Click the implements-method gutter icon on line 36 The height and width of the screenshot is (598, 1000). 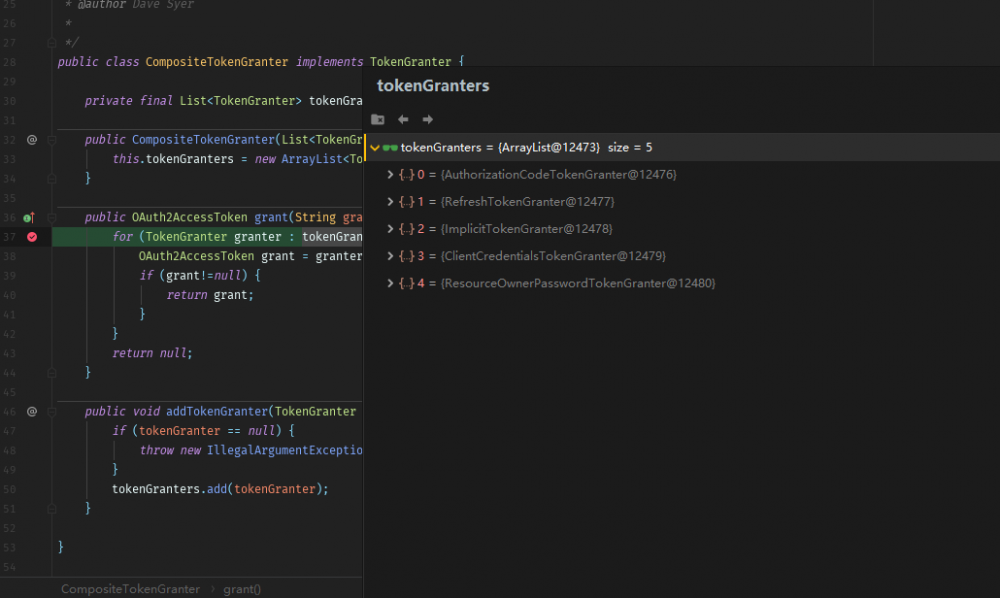point(29,217)
